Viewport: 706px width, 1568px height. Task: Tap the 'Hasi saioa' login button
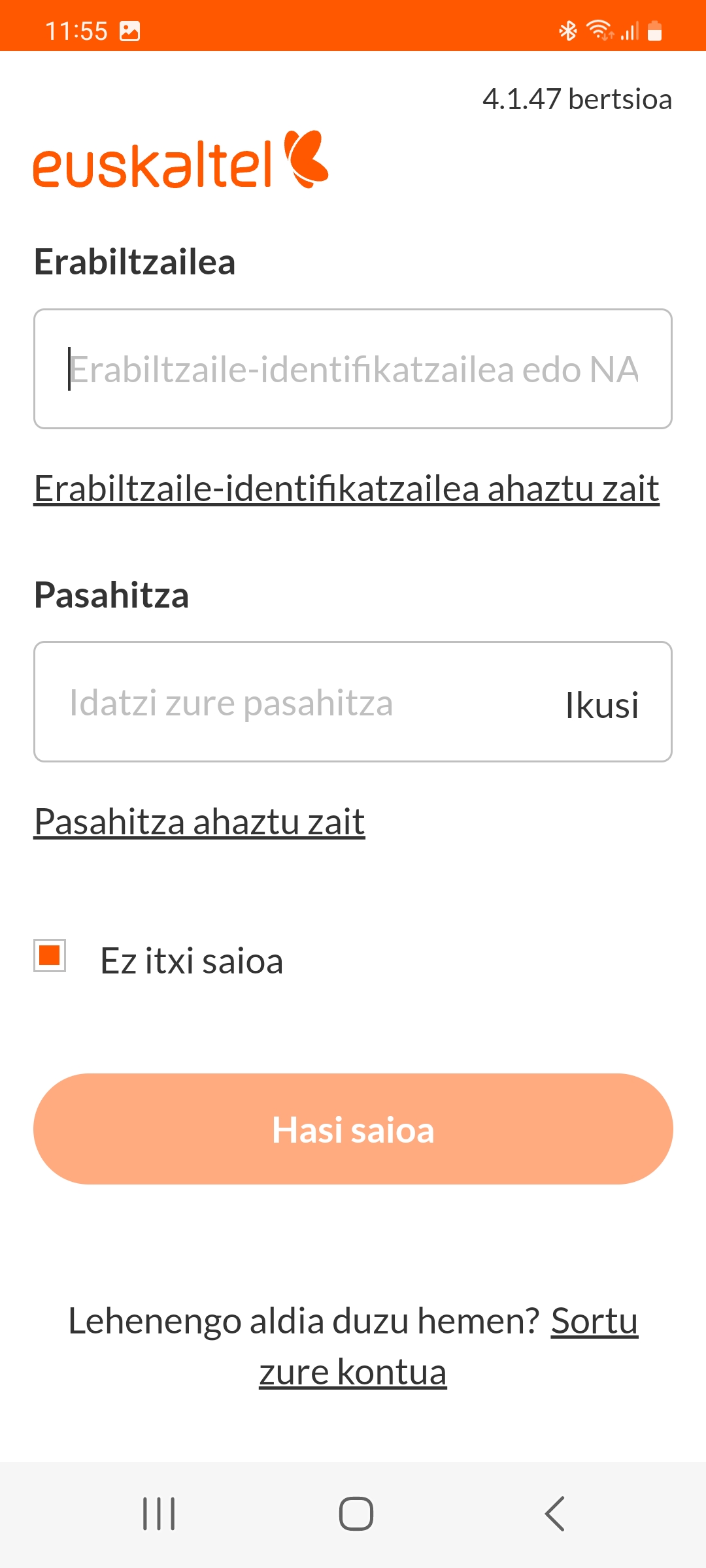tap(353, 1129)
